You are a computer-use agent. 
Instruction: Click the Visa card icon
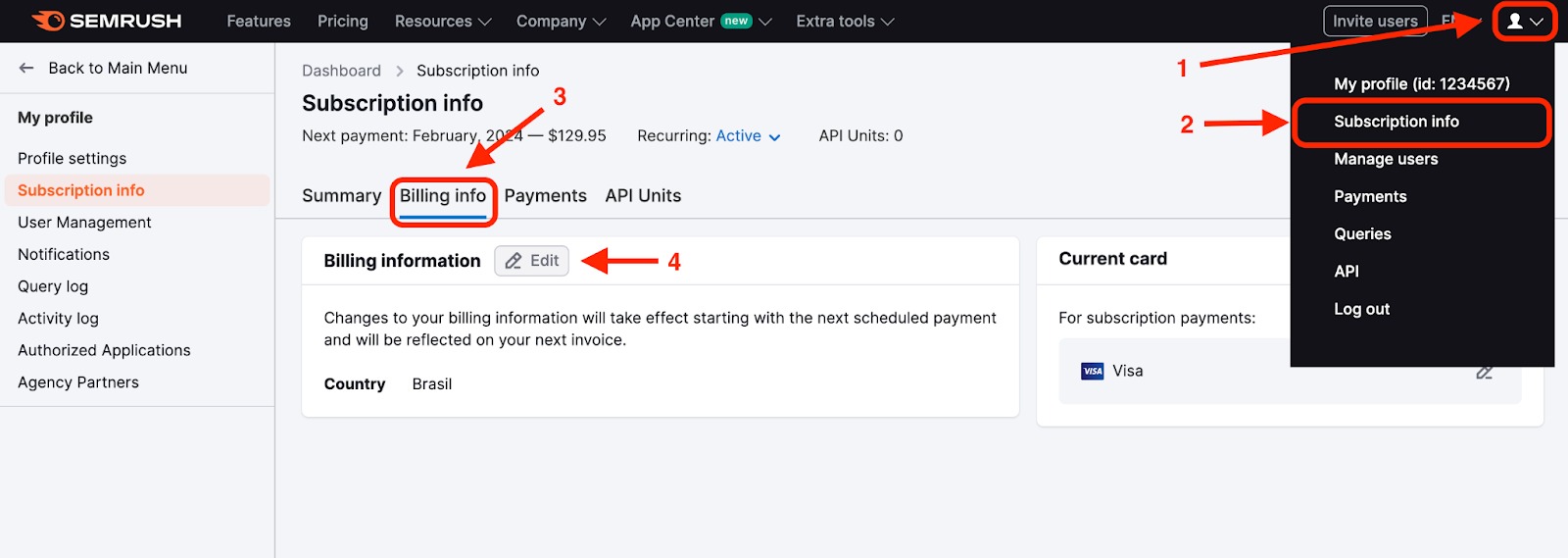[1092, 371]
